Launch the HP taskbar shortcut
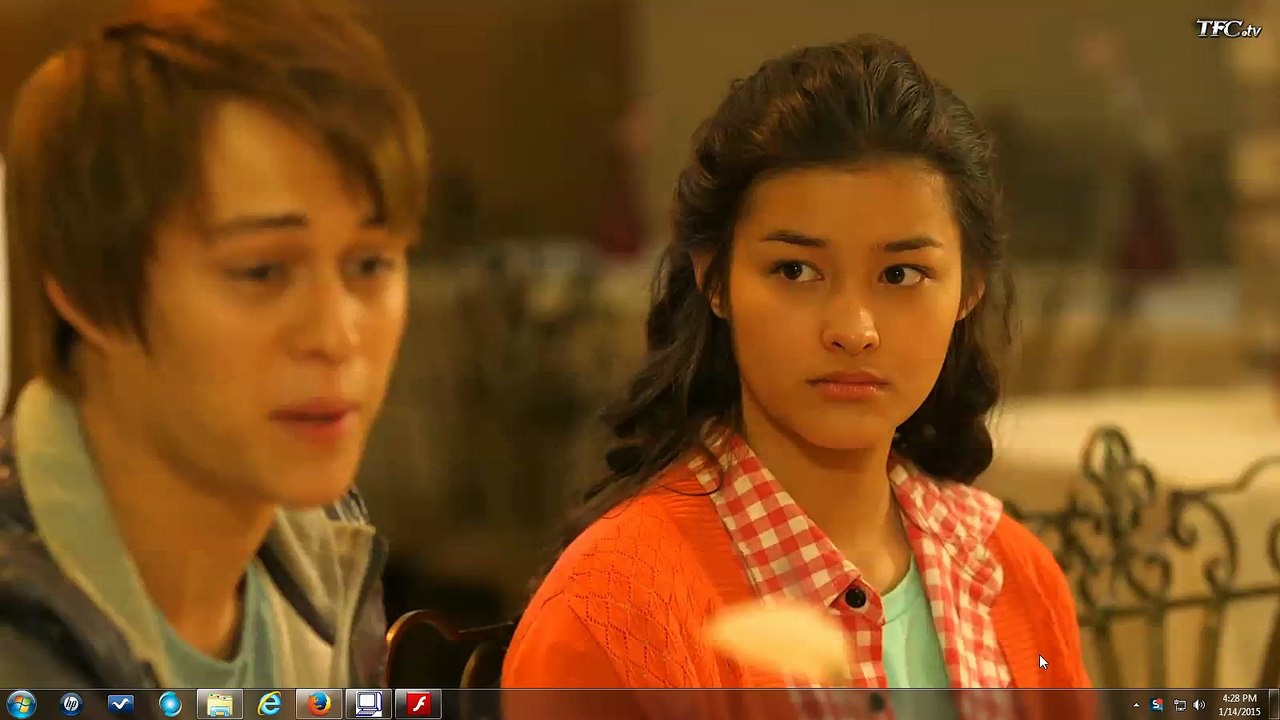Viewport: 1280px width, 720px height. tap(70, 704)
